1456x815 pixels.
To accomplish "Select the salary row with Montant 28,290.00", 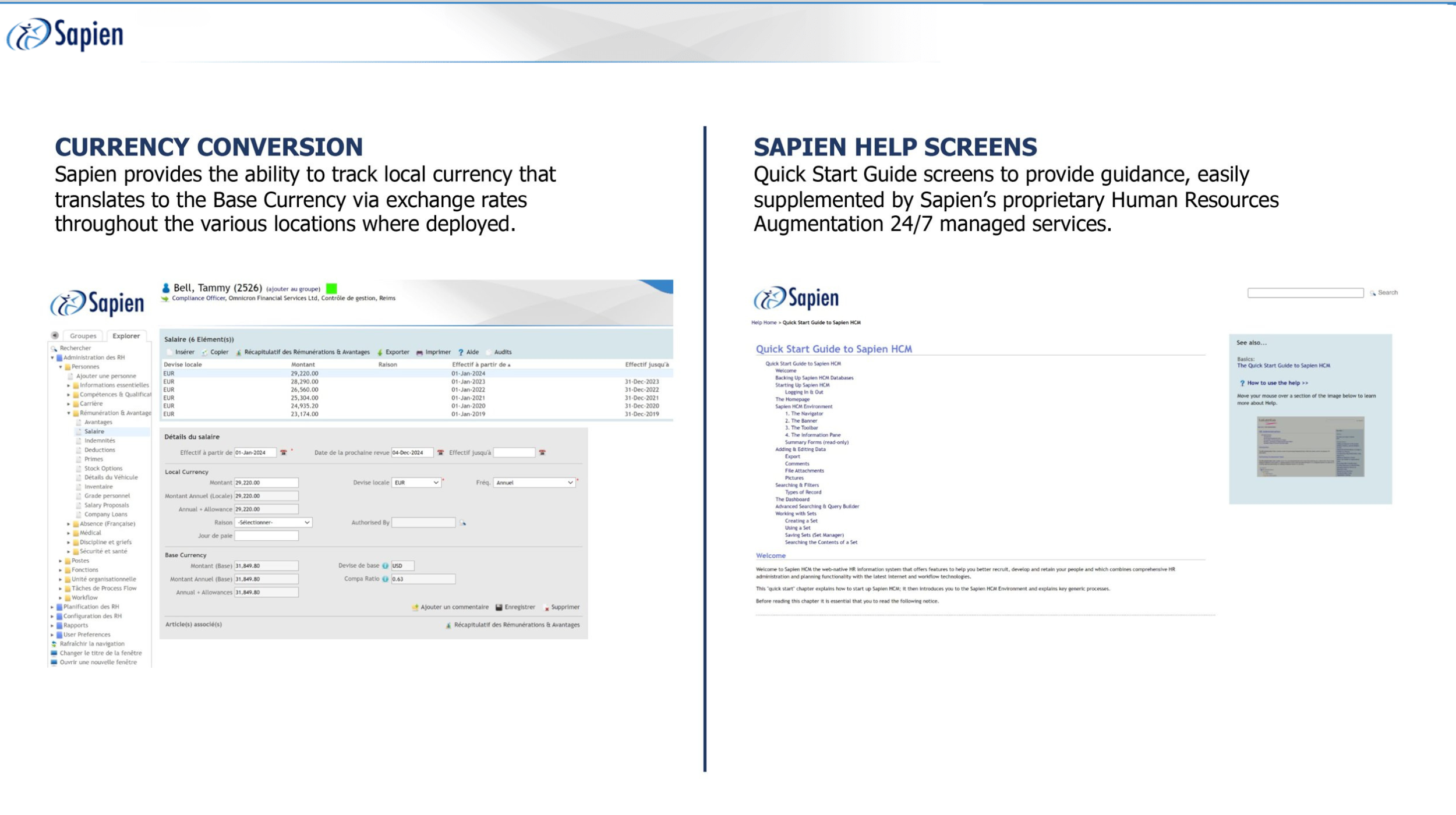I will (x=416, y=382).
